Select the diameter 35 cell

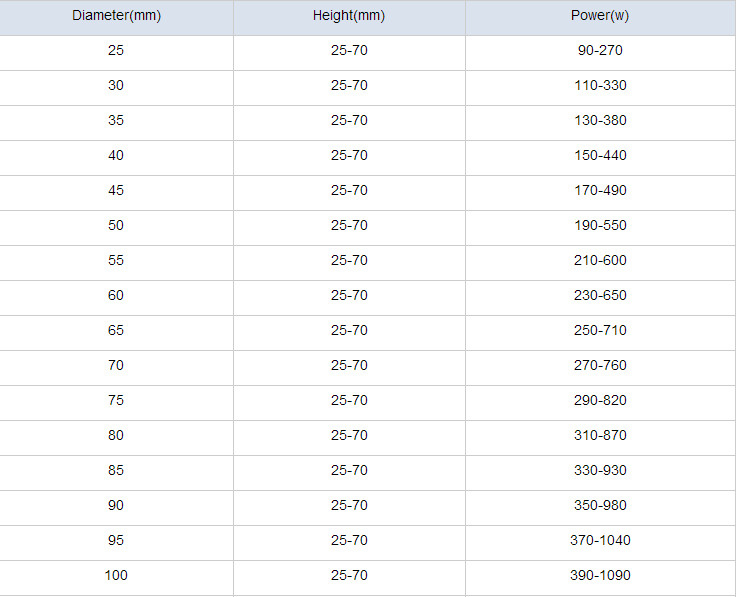pos(116,121)
